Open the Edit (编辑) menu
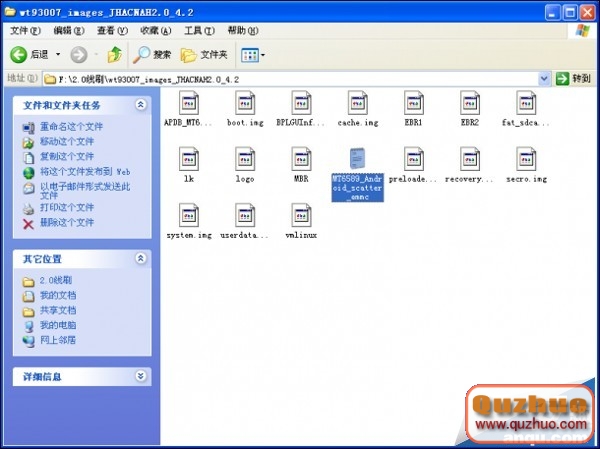600x449 pixels. point(68,31)
